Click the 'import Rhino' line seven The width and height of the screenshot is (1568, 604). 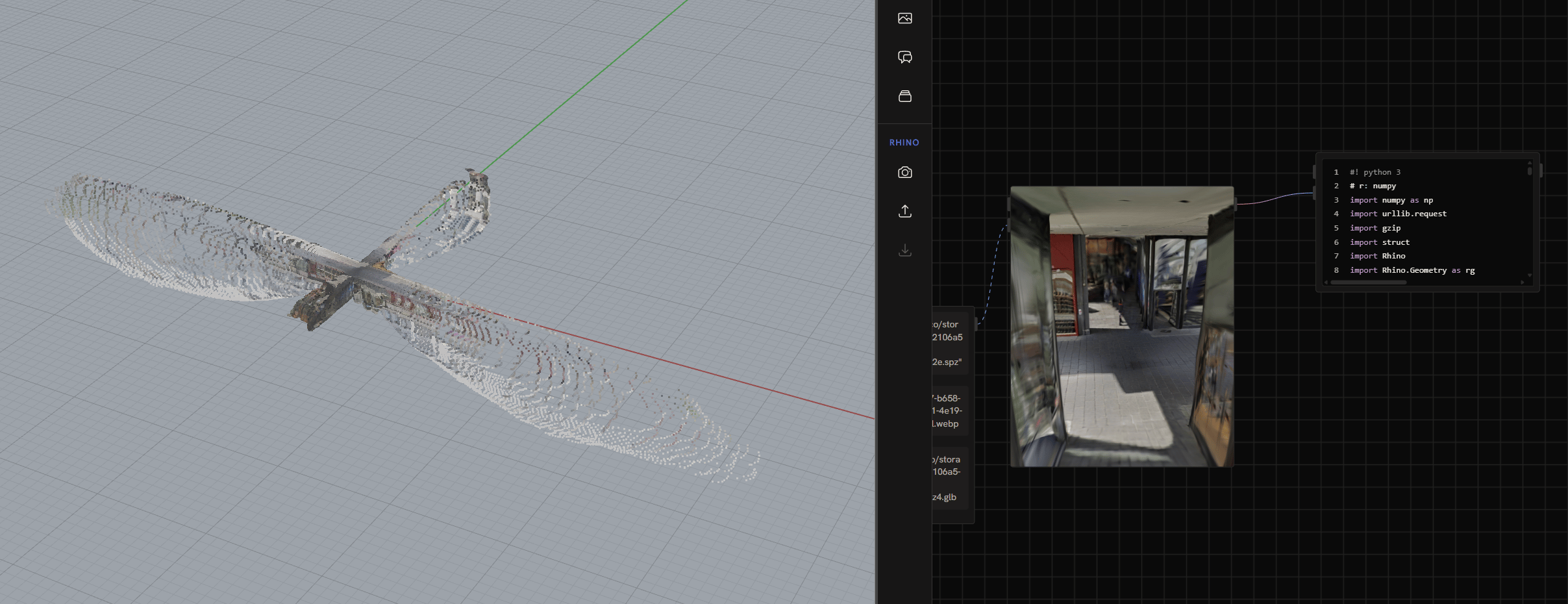1378,256
